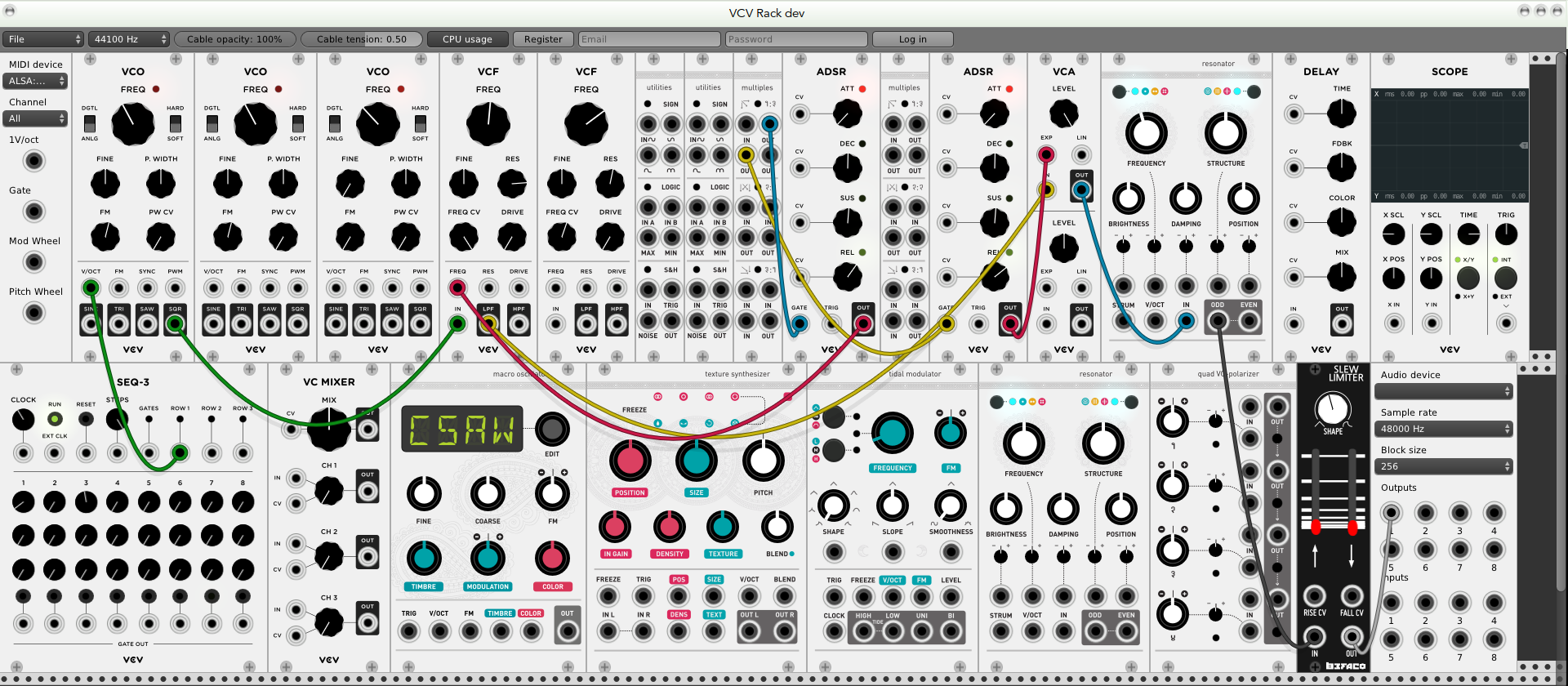Adjust the texture synthesizer PITCH knob
The height and width of the screenshot is (686, 1568).
763,461
